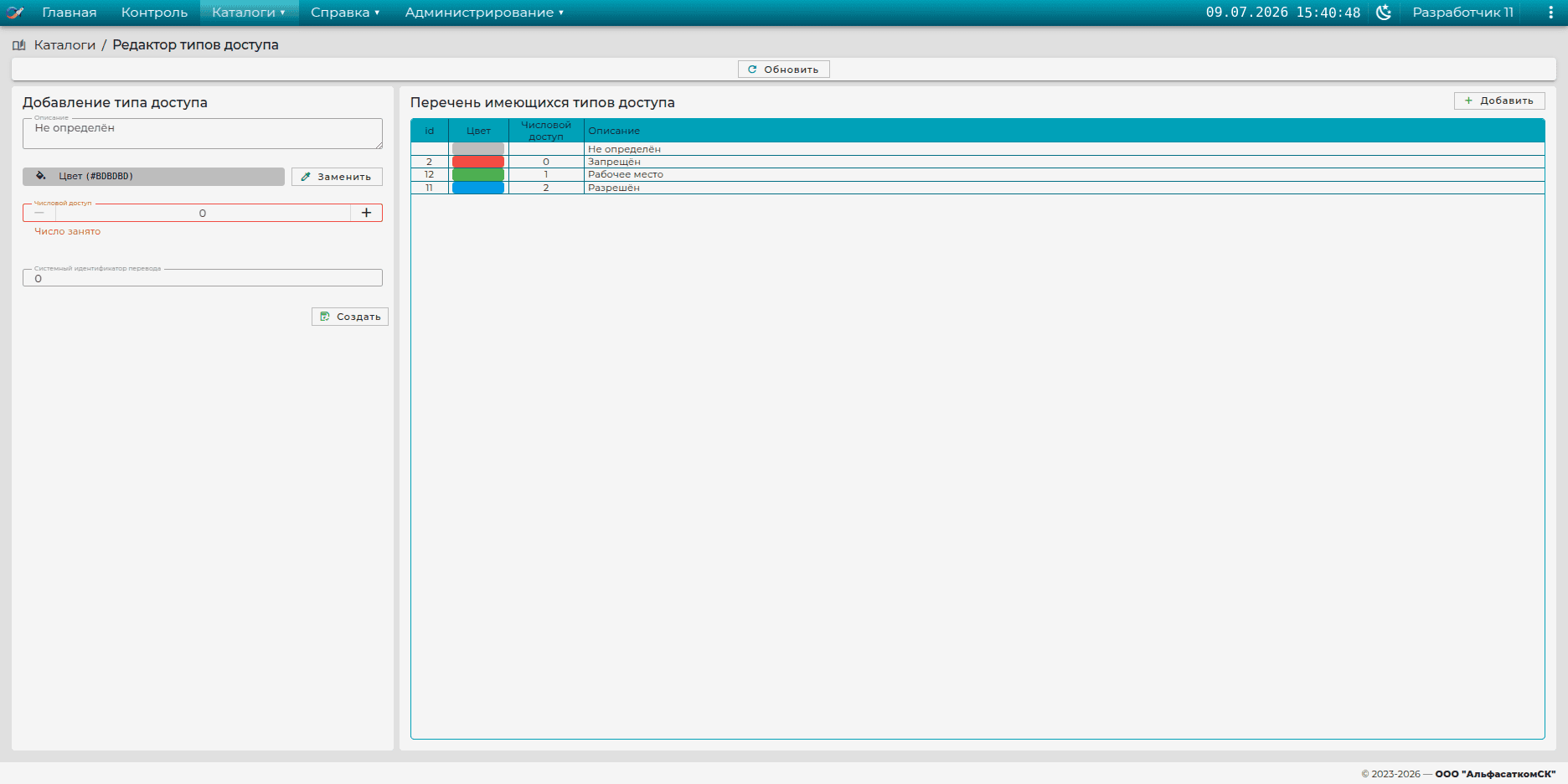Expand the Справка dropdown menu
The height and width of the screenshot is (784, 1568).
pyautogui.click(x=345, y=13)
